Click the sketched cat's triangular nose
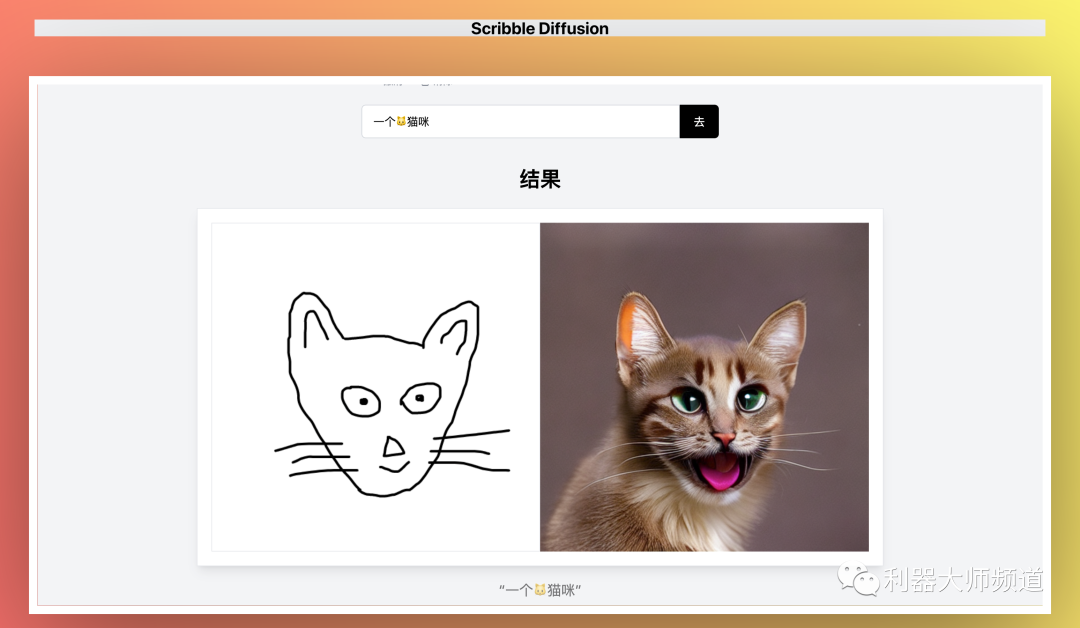This screenshot has width=1080, height=628. pyautogui.click(x=394, y=448)
